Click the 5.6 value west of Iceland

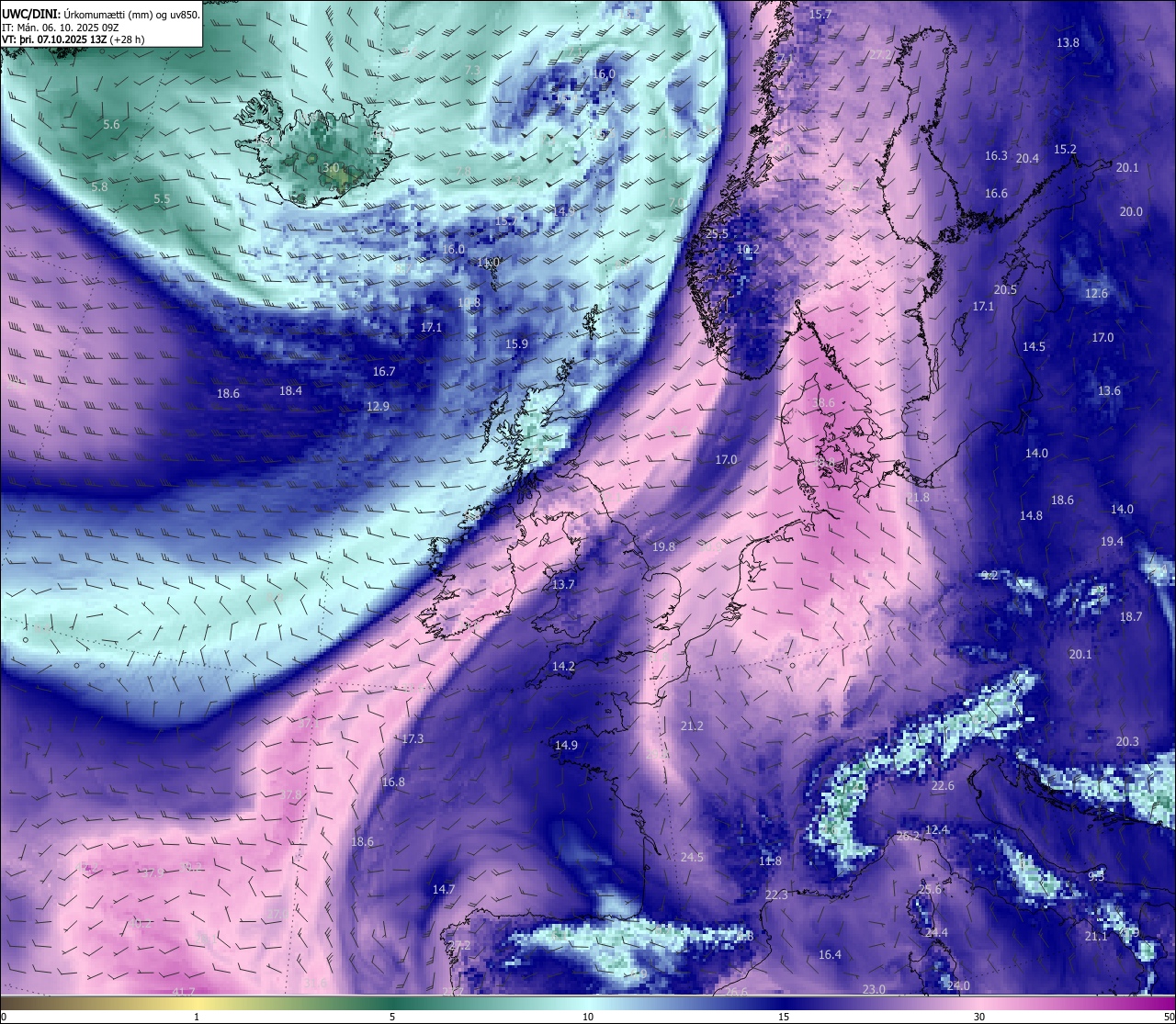pyautogui.click(x=111, y=124)
